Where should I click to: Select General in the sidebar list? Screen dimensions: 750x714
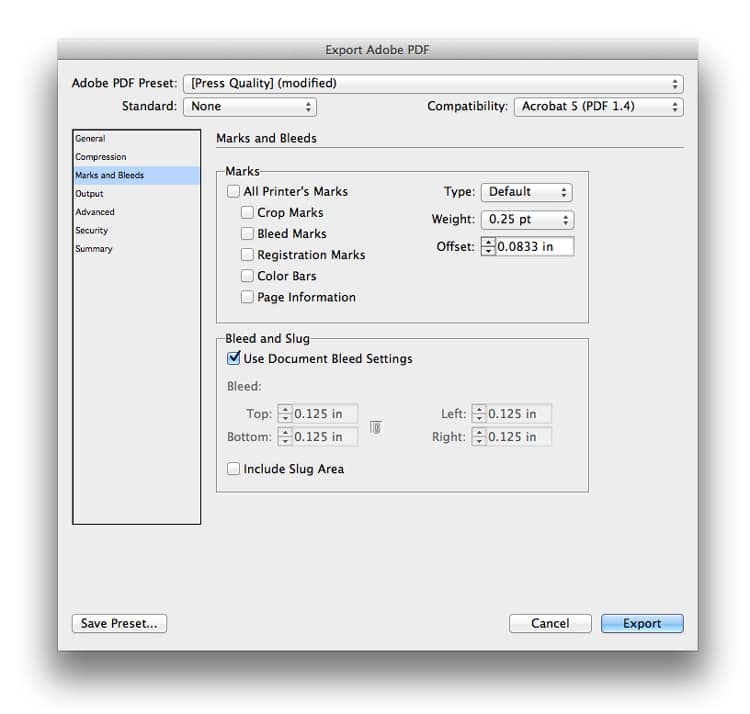point(136,139)
